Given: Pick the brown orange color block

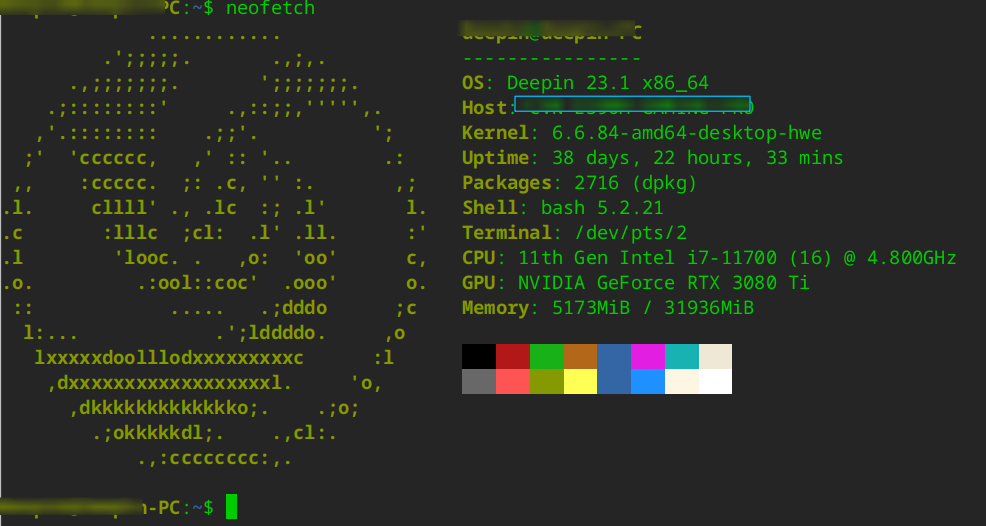Looking at the screenshot, I should pos(580,356).
